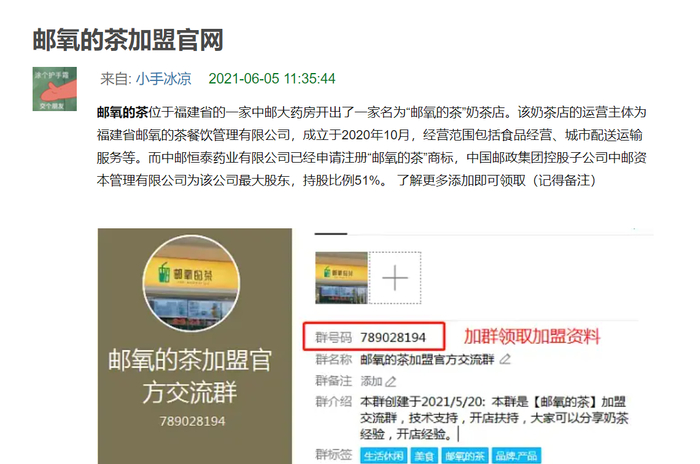Image resolution: width=700 pixels, height=464 pixels.
Task: Click the group name 邮氧的茶加盟官方交流群 text
Action: 427,359
